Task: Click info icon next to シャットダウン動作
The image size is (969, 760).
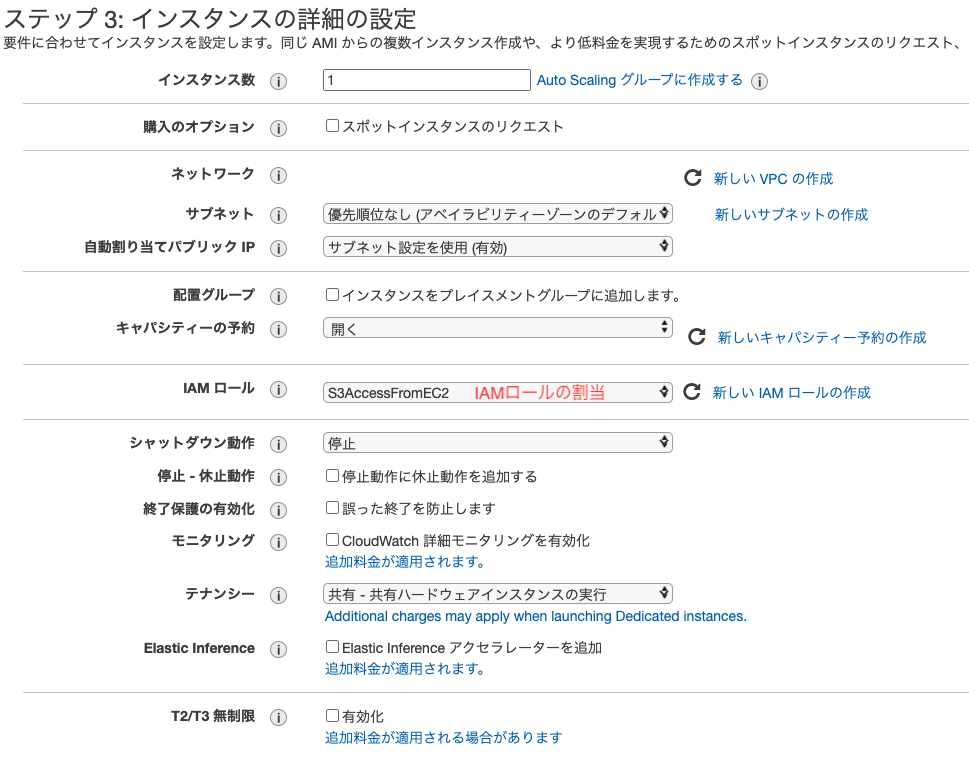Action: point(278,444)
